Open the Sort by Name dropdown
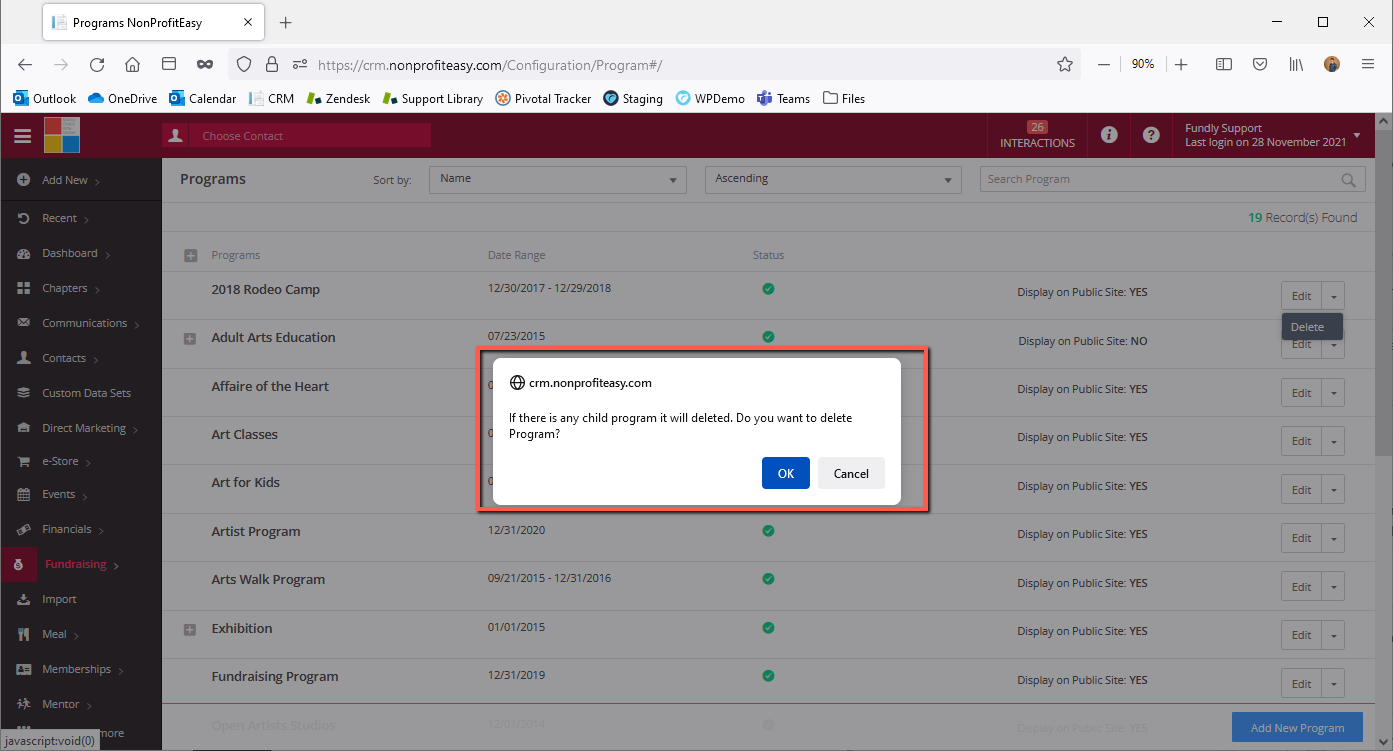Viewport: 1393px width, 751px height. pos(558,179)
